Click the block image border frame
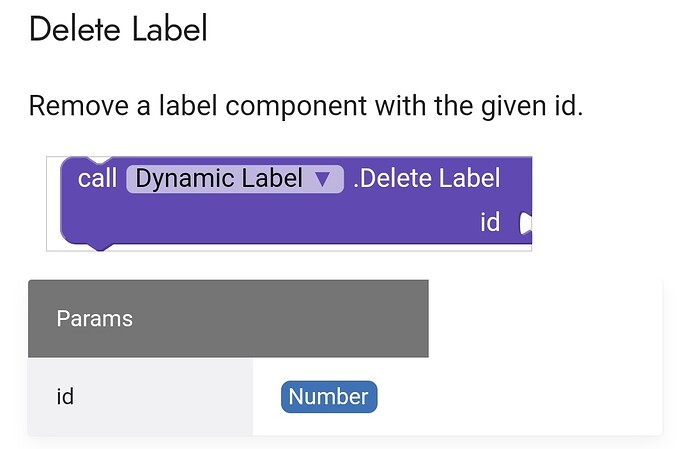The image size is (690, 449). coord(289,203)
